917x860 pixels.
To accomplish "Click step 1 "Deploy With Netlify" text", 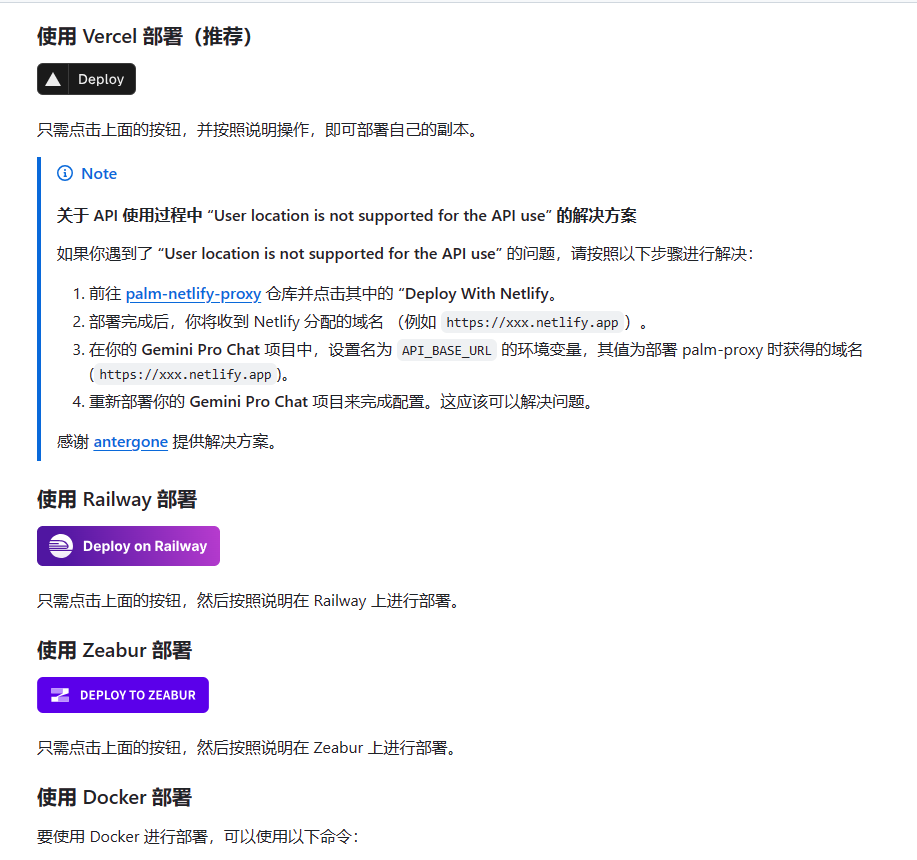I will pos(477,293).
